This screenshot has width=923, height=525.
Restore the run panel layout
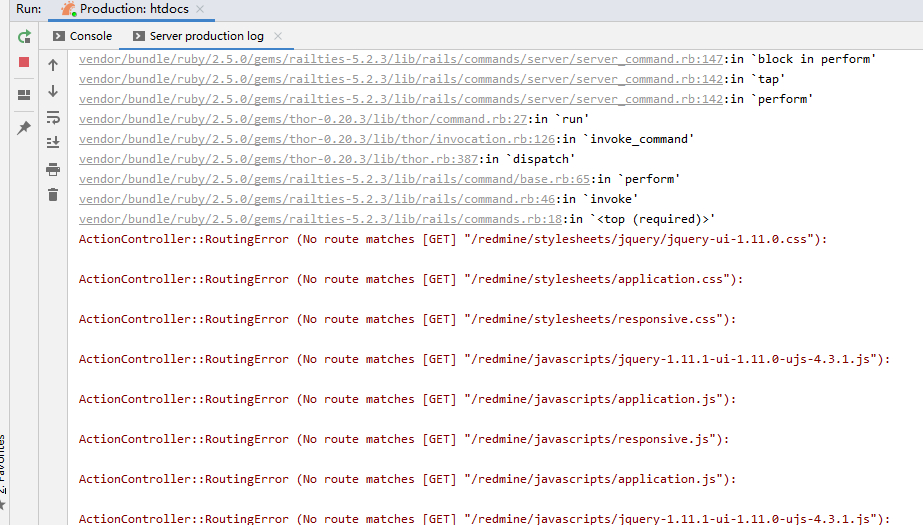pyautogui.click(x=24, y=95)
